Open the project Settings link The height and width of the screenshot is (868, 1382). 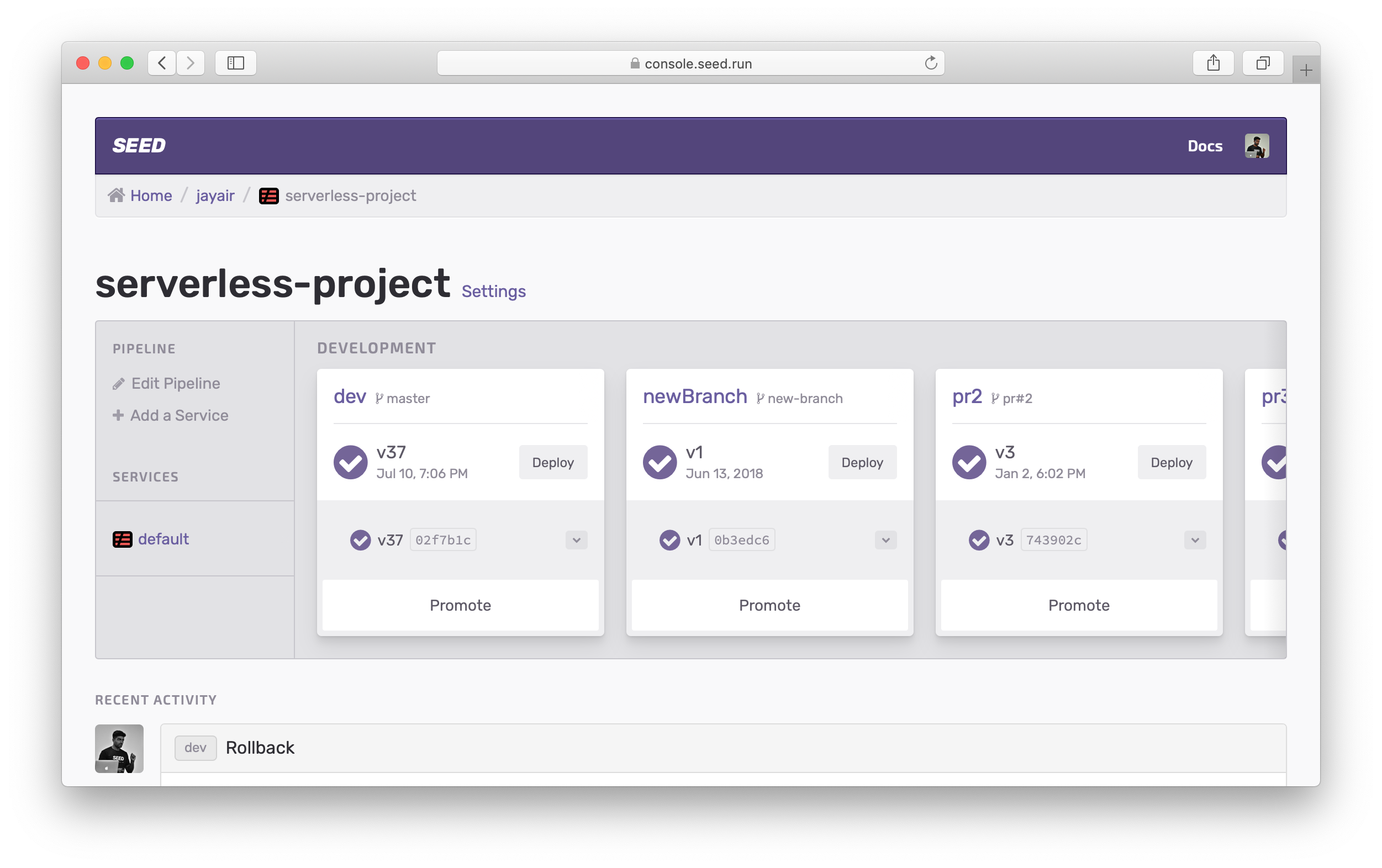pyautogui.click(x=493, y=292)
